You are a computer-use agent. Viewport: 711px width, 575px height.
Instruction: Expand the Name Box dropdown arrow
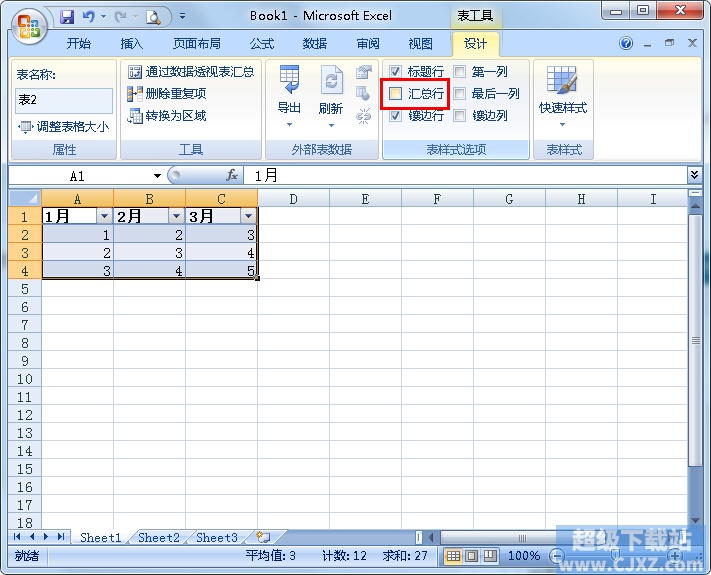(x=157, y=176)
